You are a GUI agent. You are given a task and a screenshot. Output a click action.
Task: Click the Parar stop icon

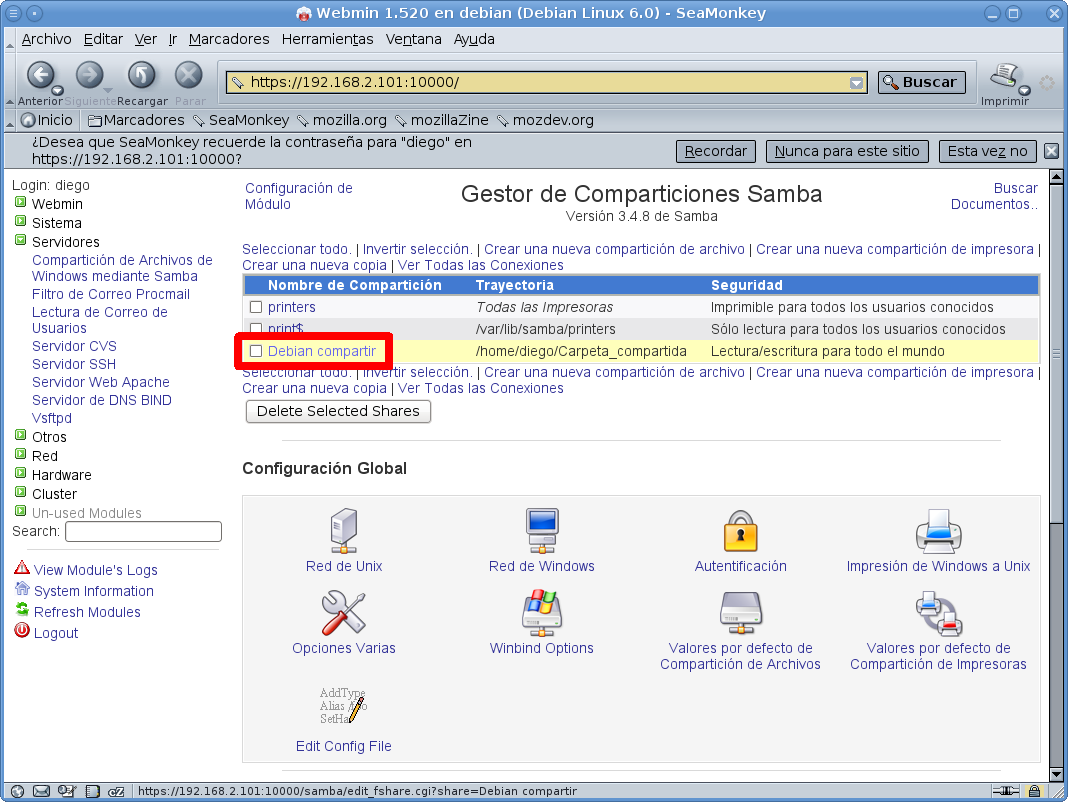pyautogui.click(x=189, y=76)
